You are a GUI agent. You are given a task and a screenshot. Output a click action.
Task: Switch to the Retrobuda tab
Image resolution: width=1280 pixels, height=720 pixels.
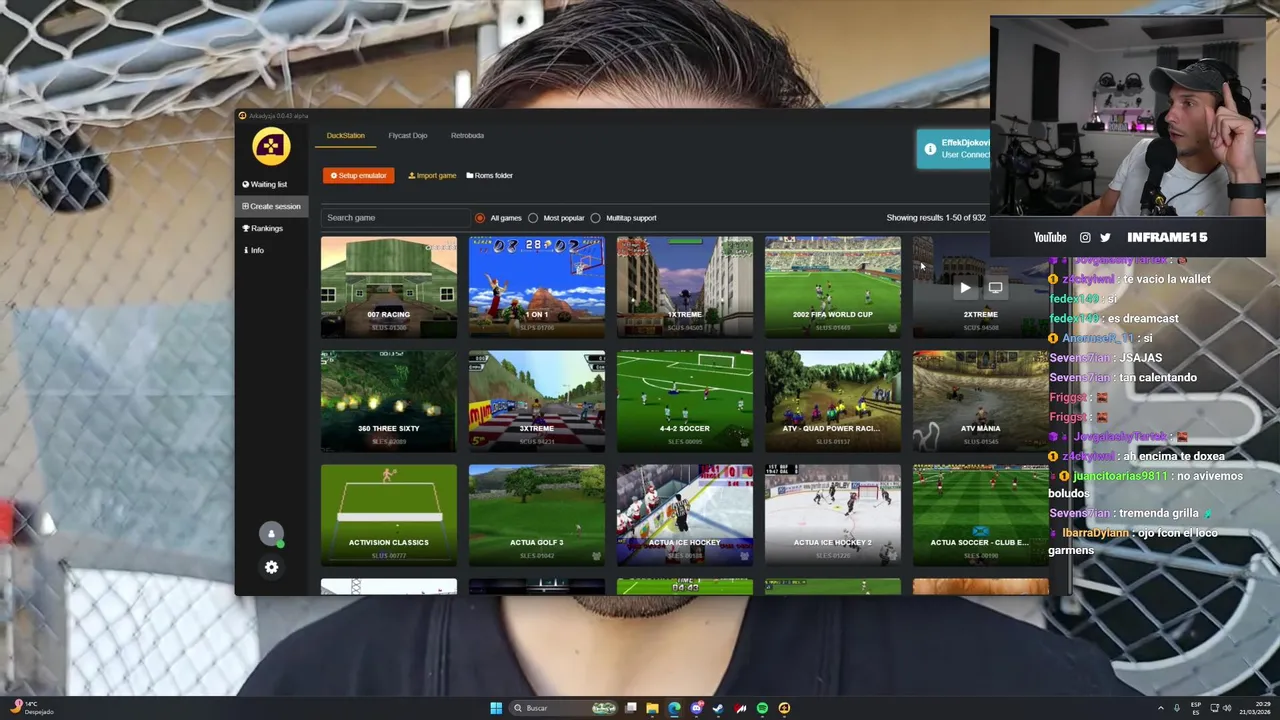click(467, 135)
